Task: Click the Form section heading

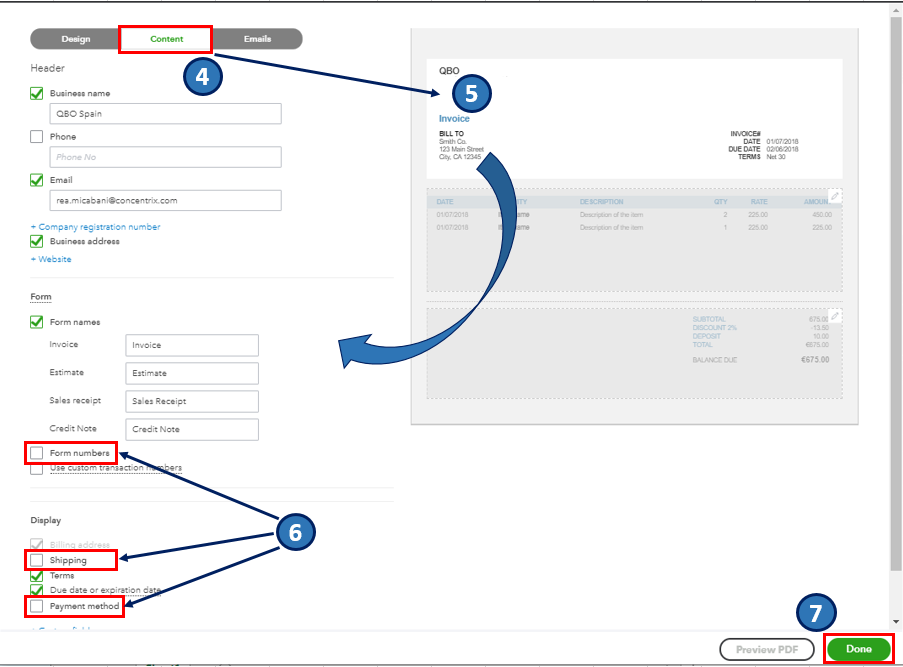Action: coord(41,297)
